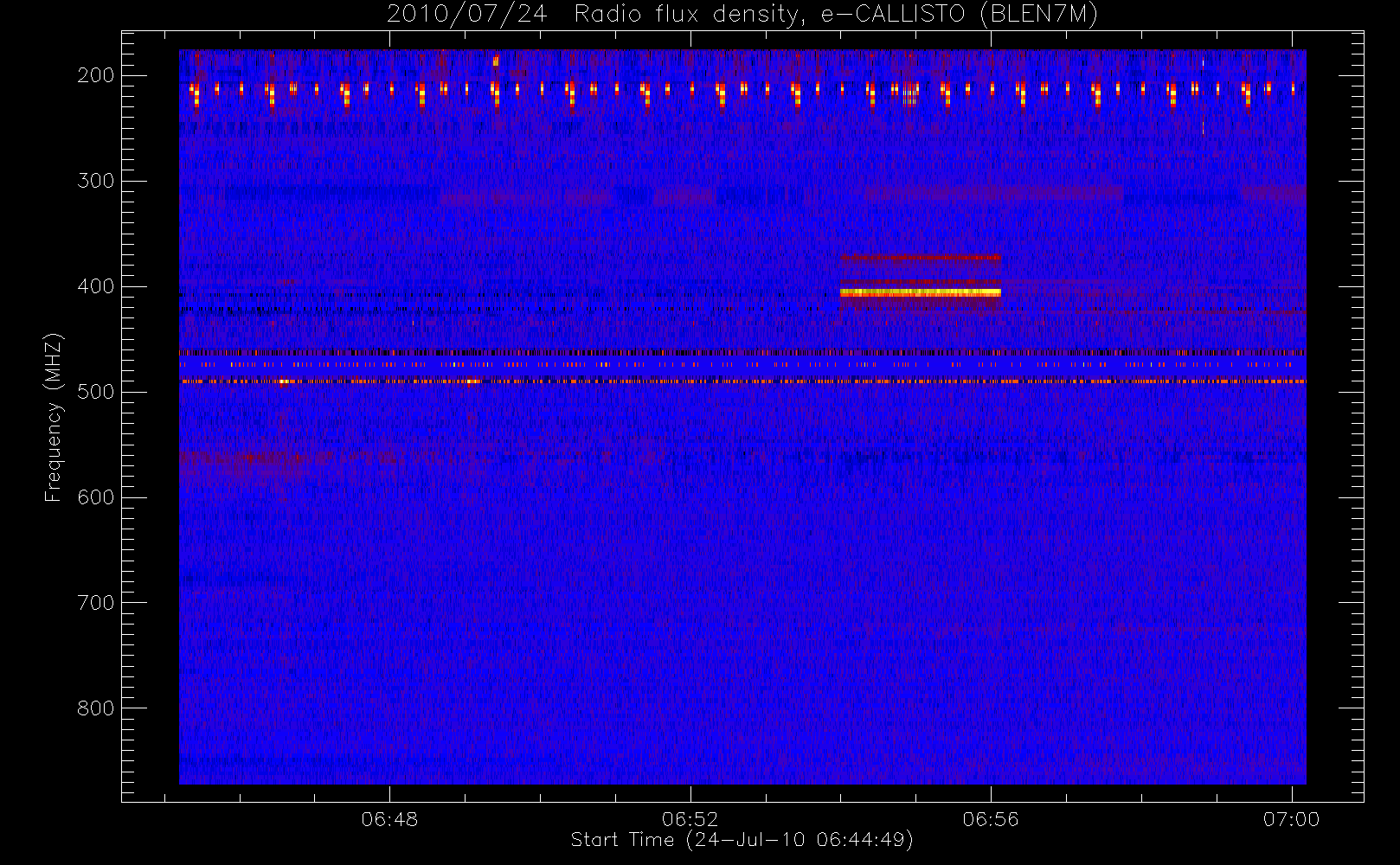Click the 300 frequency tick label
Screen dimensions: 1400x865
[96, 181]
